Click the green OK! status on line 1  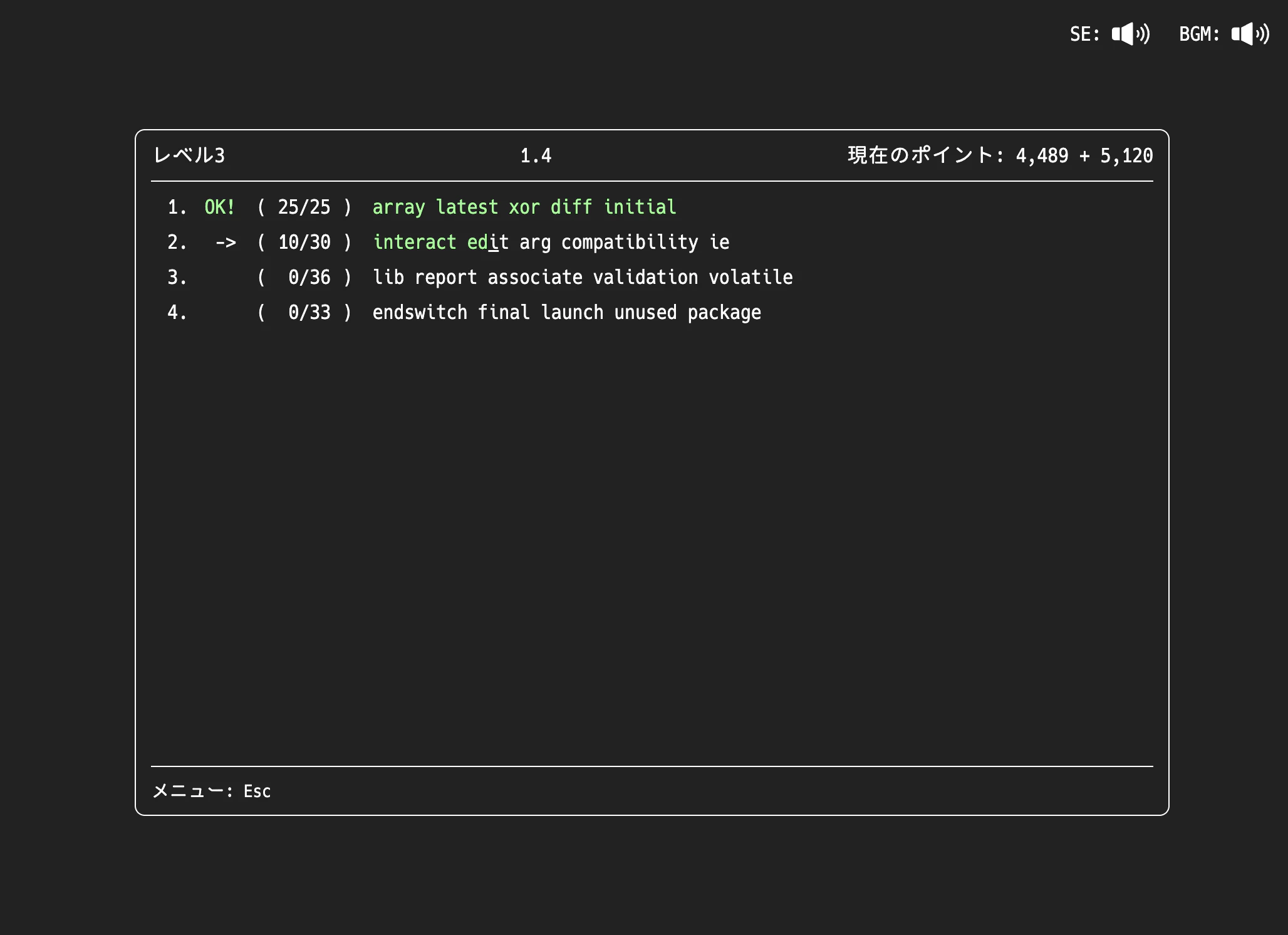[220, 207]
